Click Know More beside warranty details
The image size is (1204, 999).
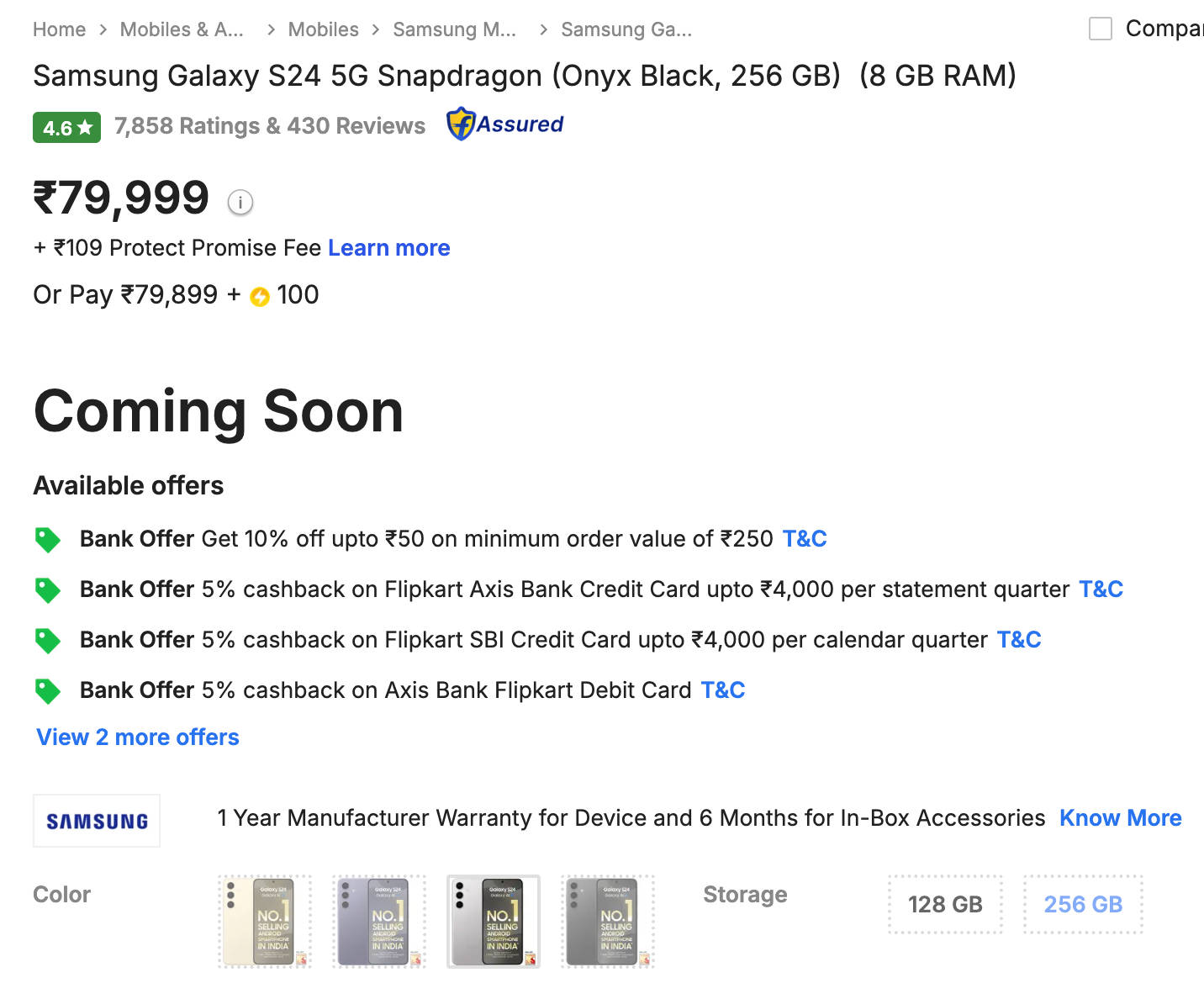point(1120,818)
